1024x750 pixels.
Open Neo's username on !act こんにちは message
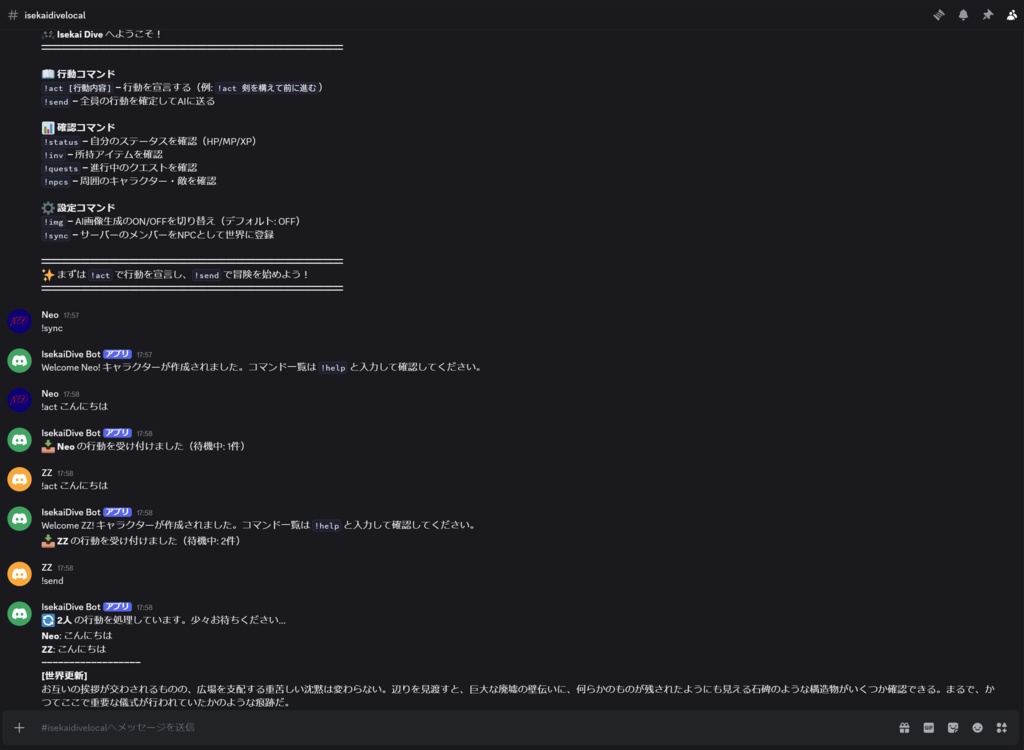50,394
